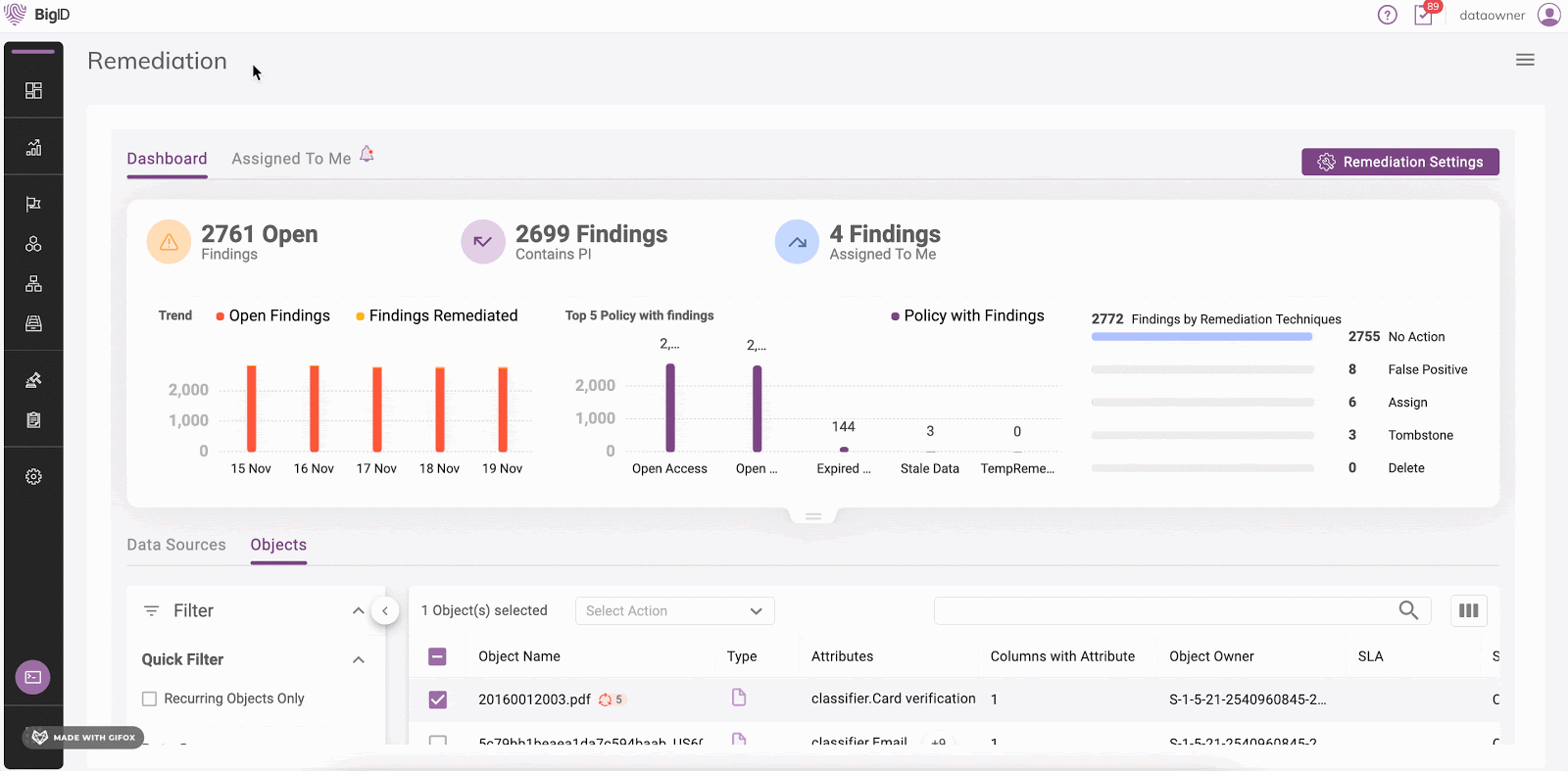Viewport: 1568px width, 771px height.
Task: Click the No Action progress bar
Action: click(x=1201, y=337)
